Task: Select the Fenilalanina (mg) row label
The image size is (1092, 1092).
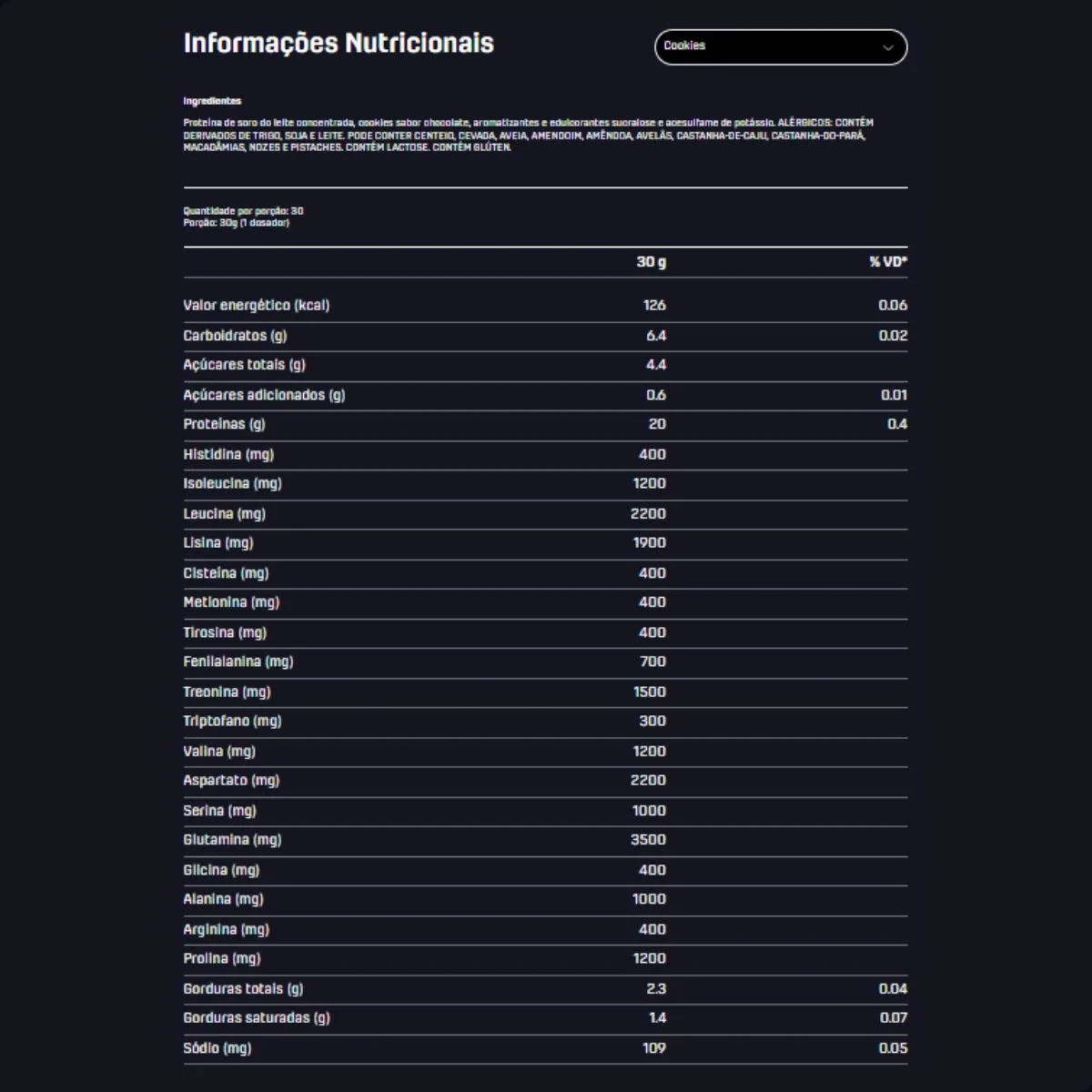Action: (238, 662)
